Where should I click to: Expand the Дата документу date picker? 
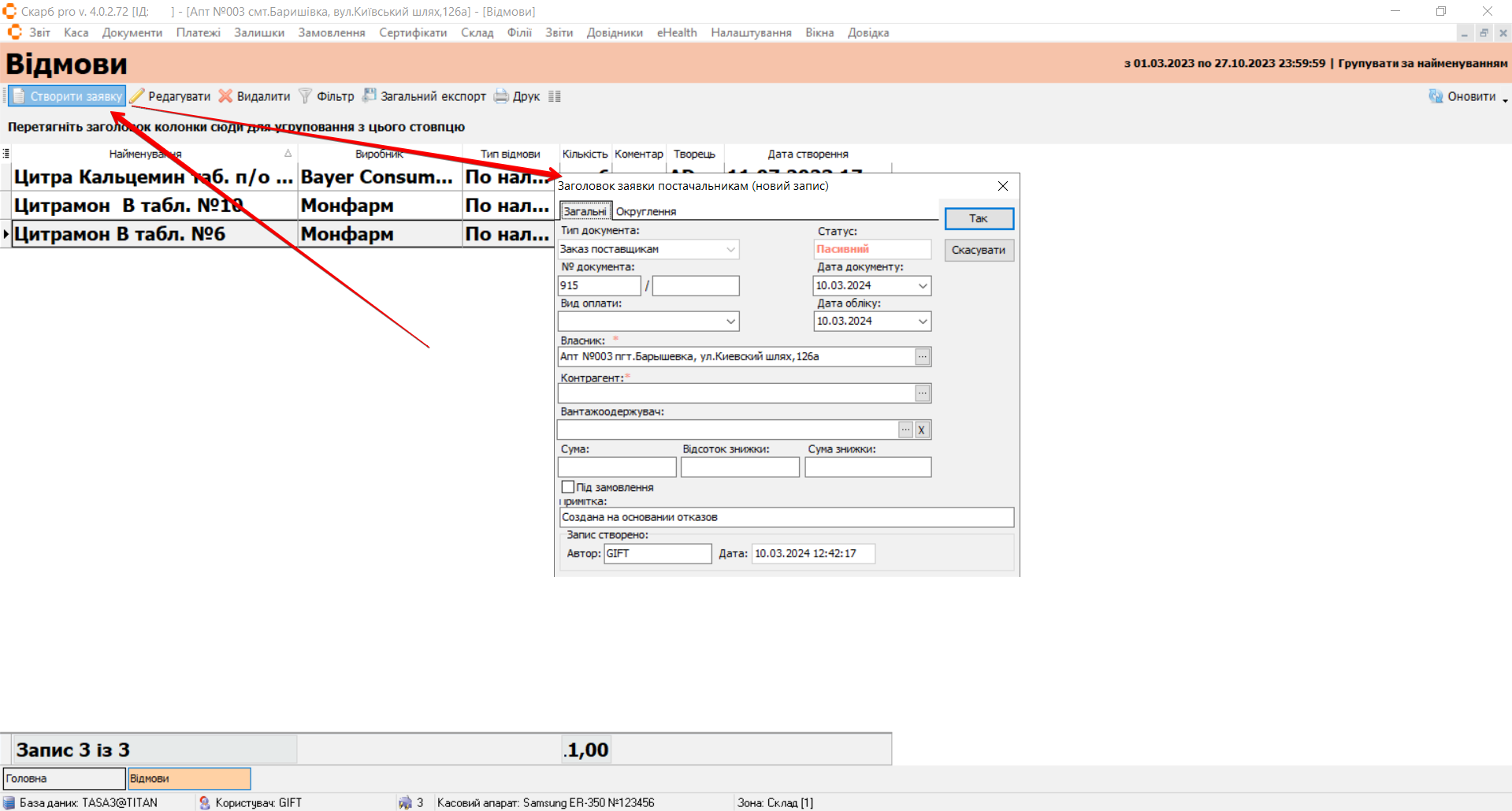click(923, 286)
